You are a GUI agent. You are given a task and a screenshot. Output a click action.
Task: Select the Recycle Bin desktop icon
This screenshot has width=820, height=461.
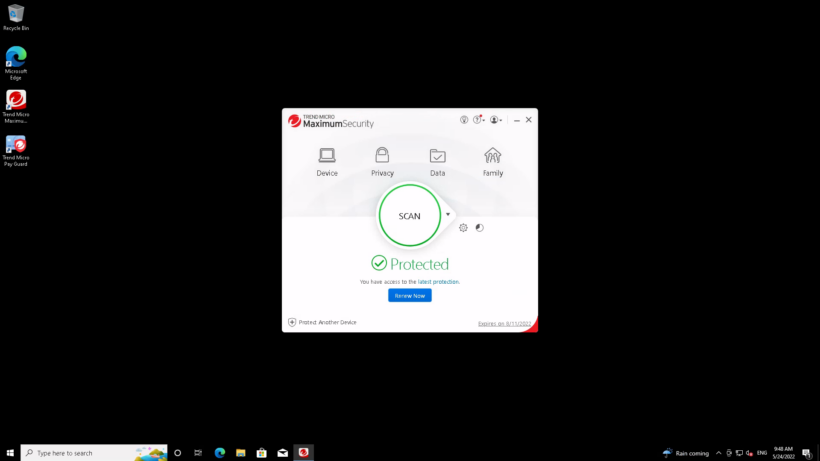pos(16,17)
